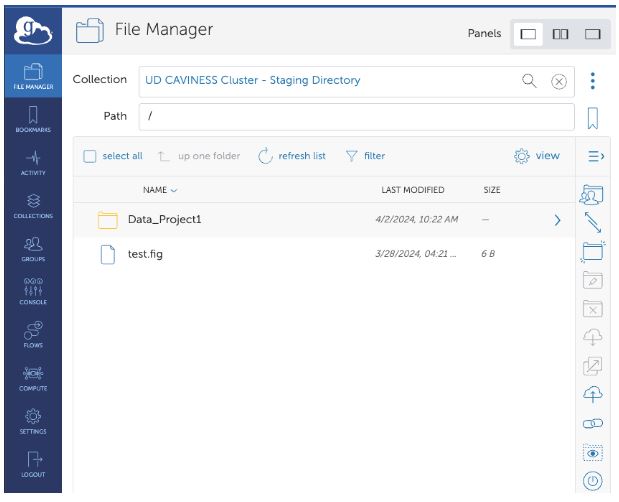The width and height of the screenshot is (619, 502).
Task: Open collection options three-dot menu
Action: tap(592, 81)
